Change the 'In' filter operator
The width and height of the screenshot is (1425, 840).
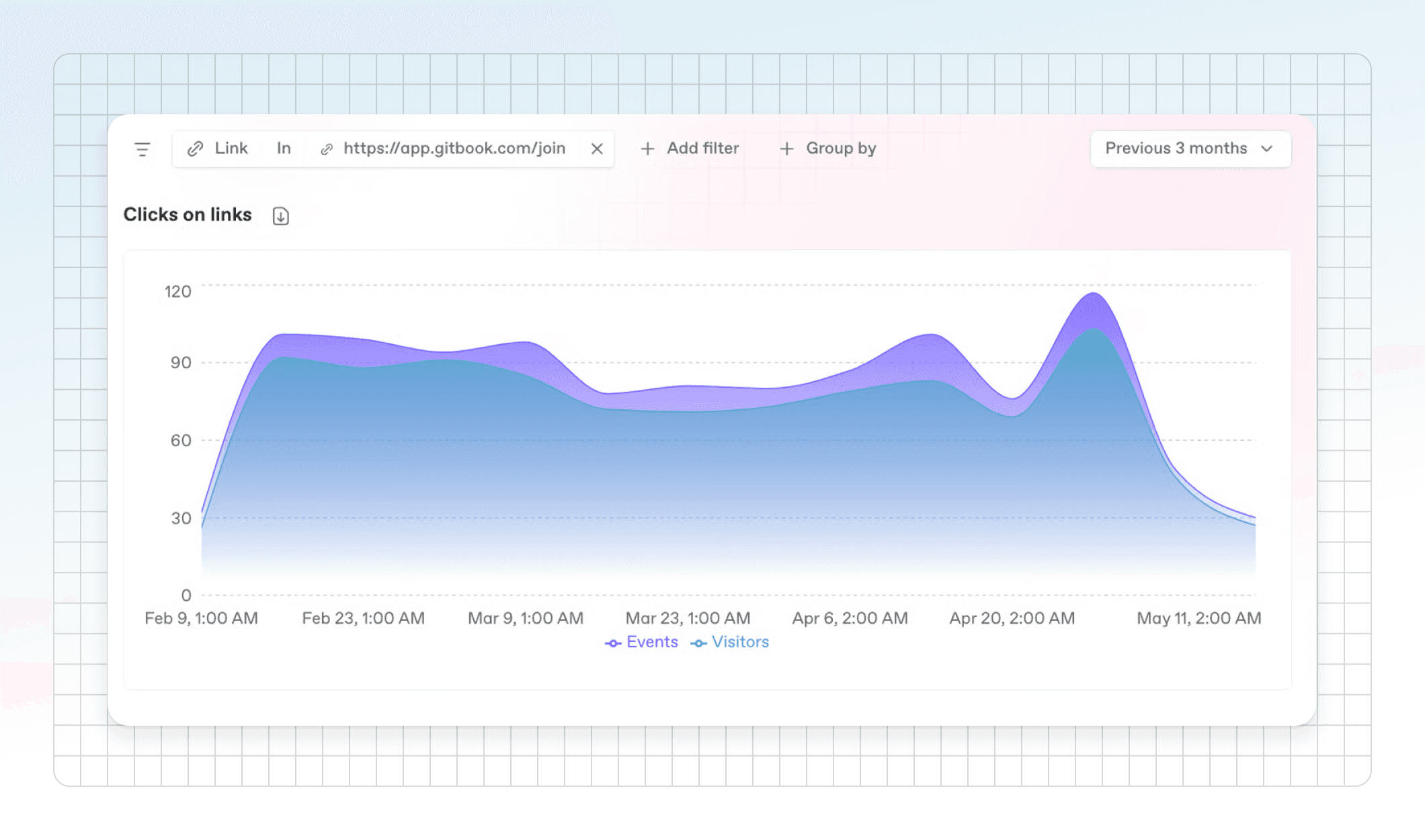[284, 149]
